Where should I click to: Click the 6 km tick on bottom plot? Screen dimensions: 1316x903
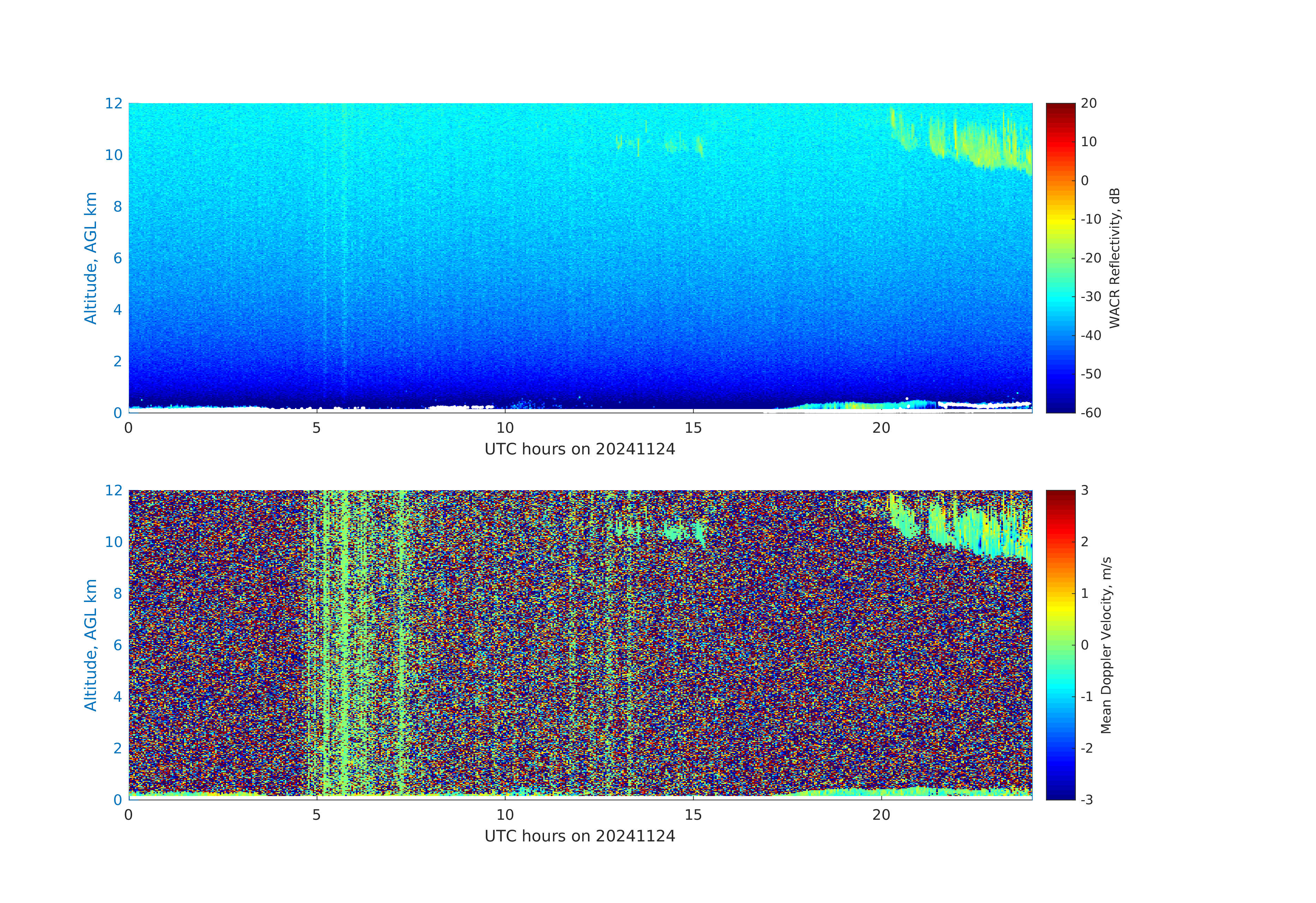[117, 645]
